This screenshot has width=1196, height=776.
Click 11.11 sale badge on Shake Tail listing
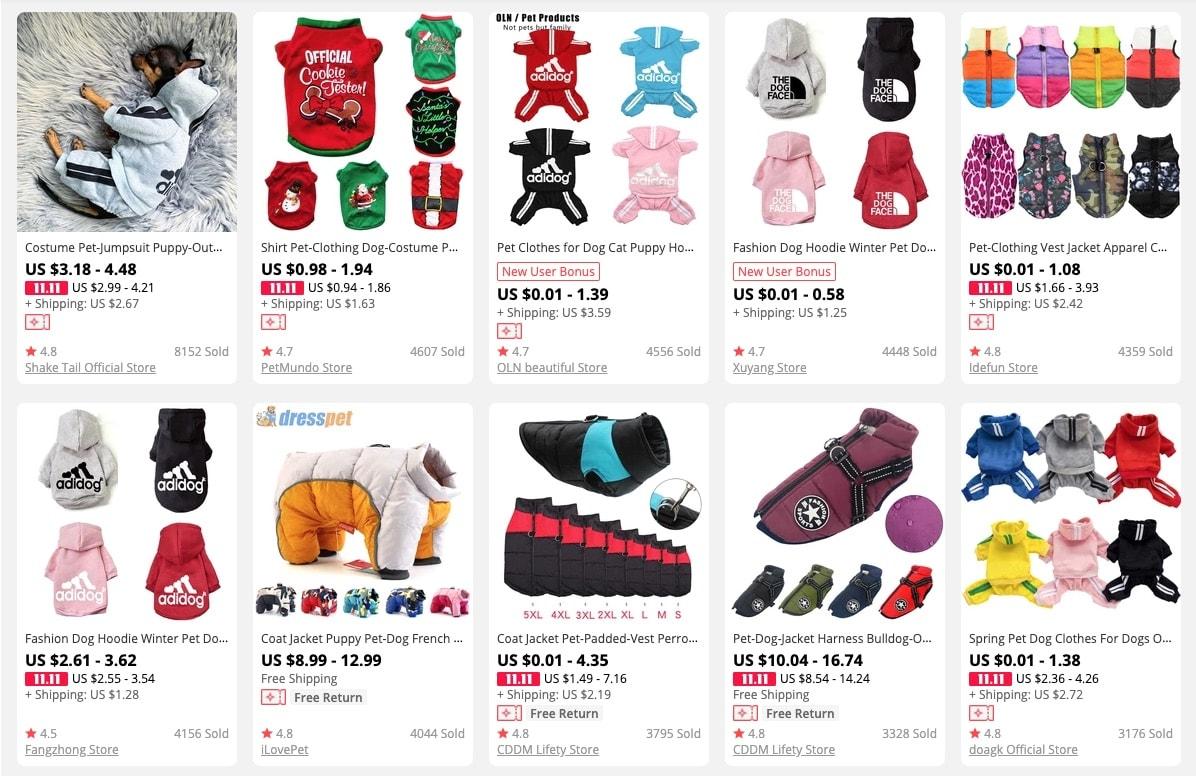click(x=47, y=288)
